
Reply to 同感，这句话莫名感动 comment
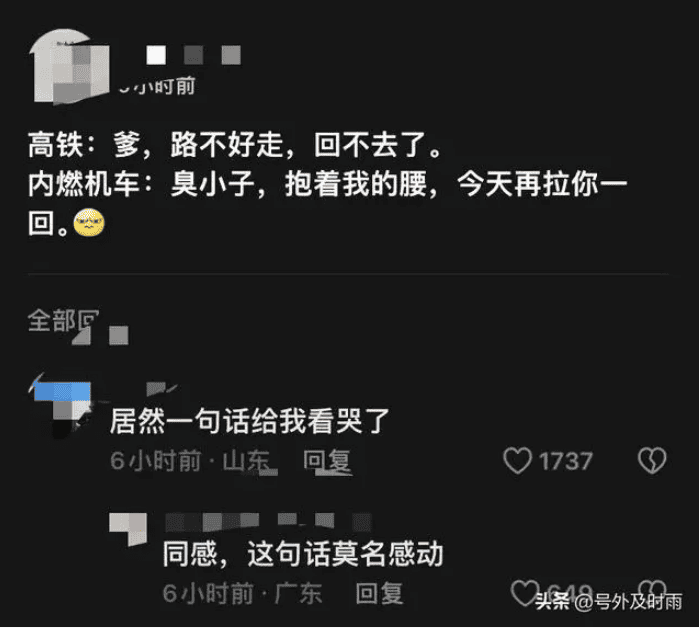coord(379,593)
